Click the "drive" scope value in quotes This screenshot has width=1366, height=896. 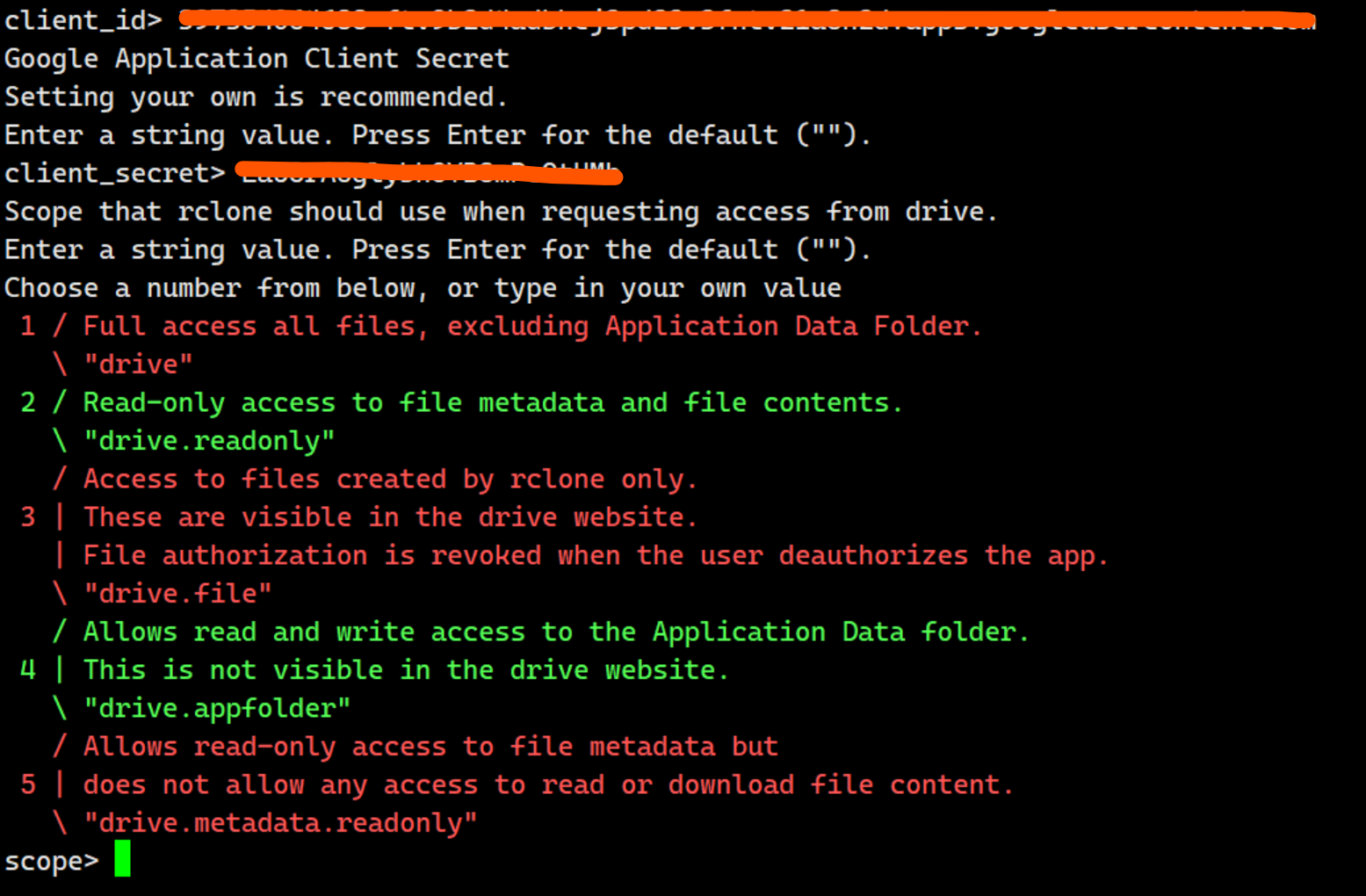point(138,365)
